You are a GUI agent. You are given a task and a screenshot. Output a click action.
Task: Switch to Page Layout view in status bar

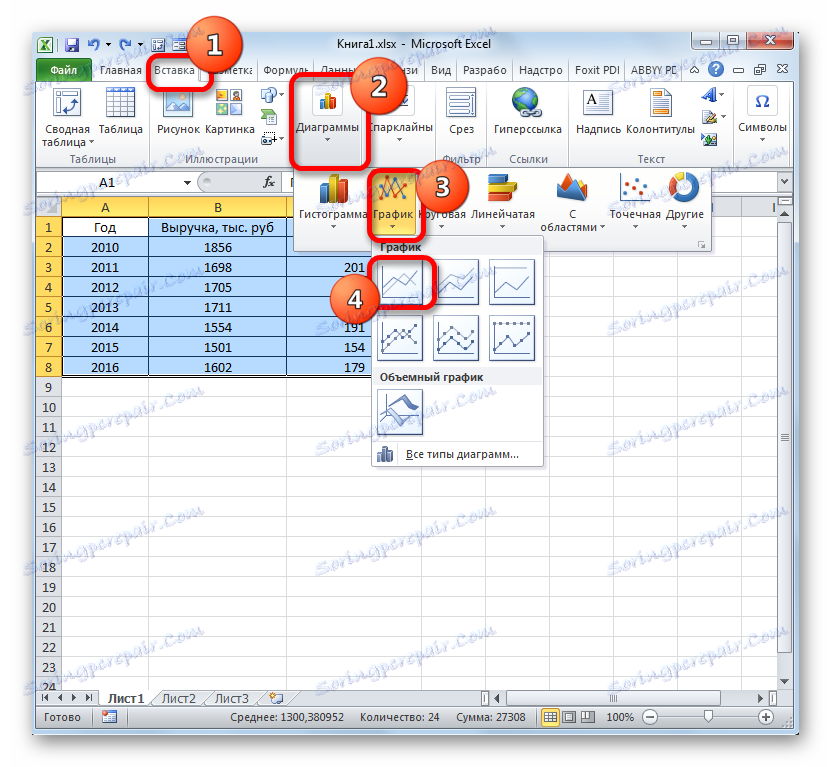click(569, 717)
